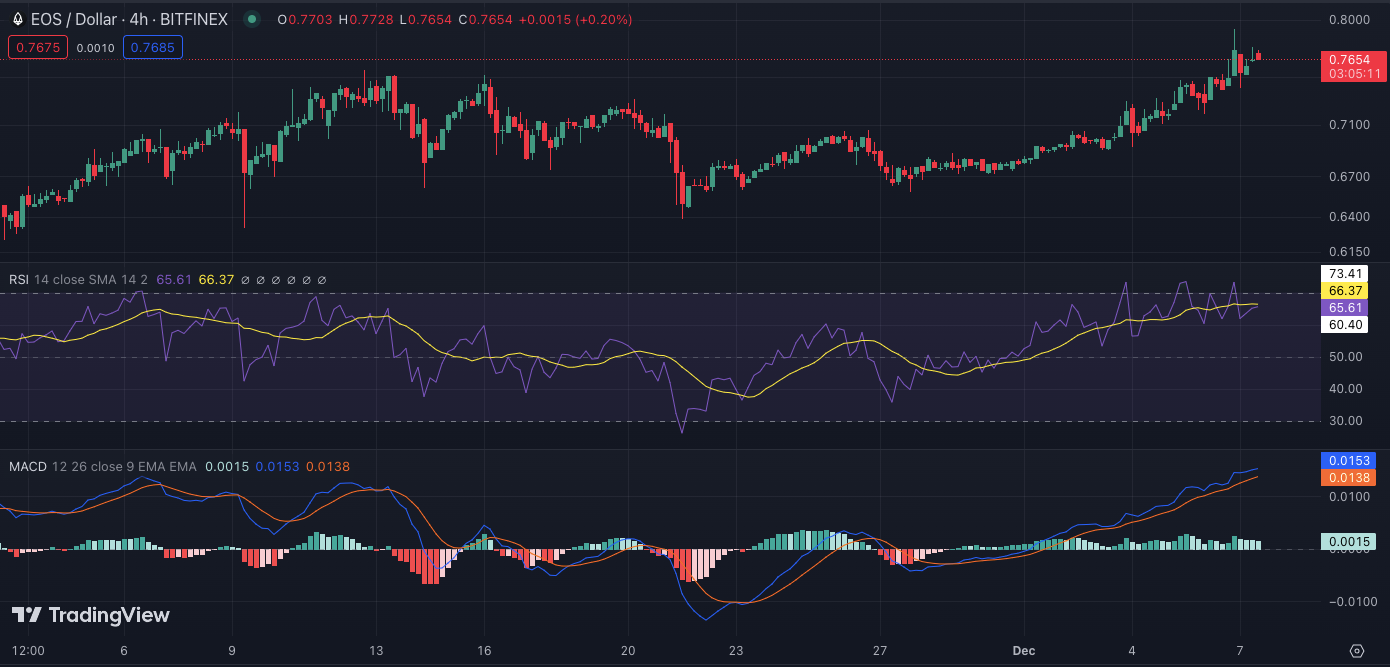Click the date 6 on time axis
1390x667 pixels.
pos(124,650)
